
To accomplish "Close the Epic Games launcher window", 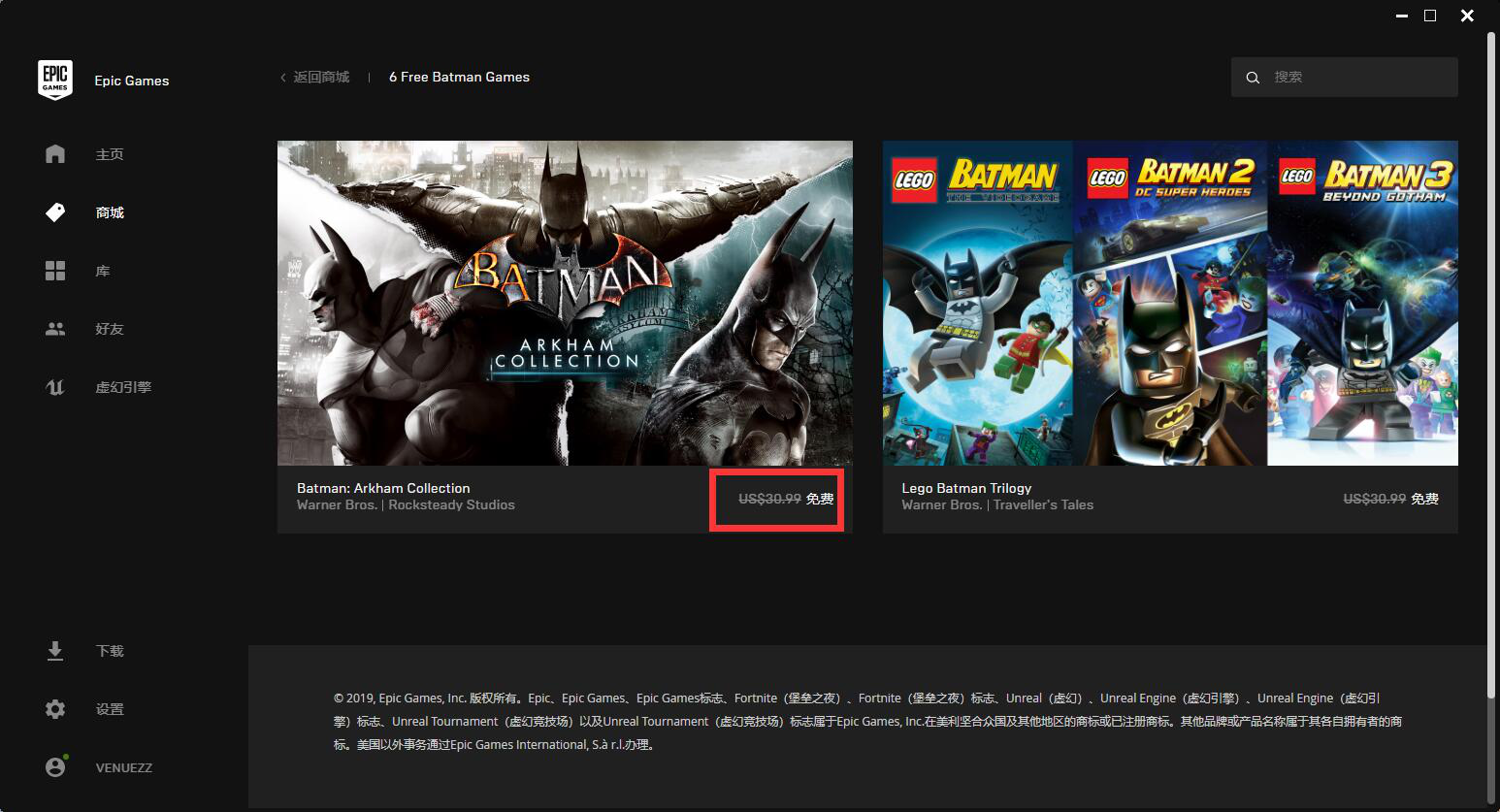I will pyautogui.click(x=1467, y=16).
